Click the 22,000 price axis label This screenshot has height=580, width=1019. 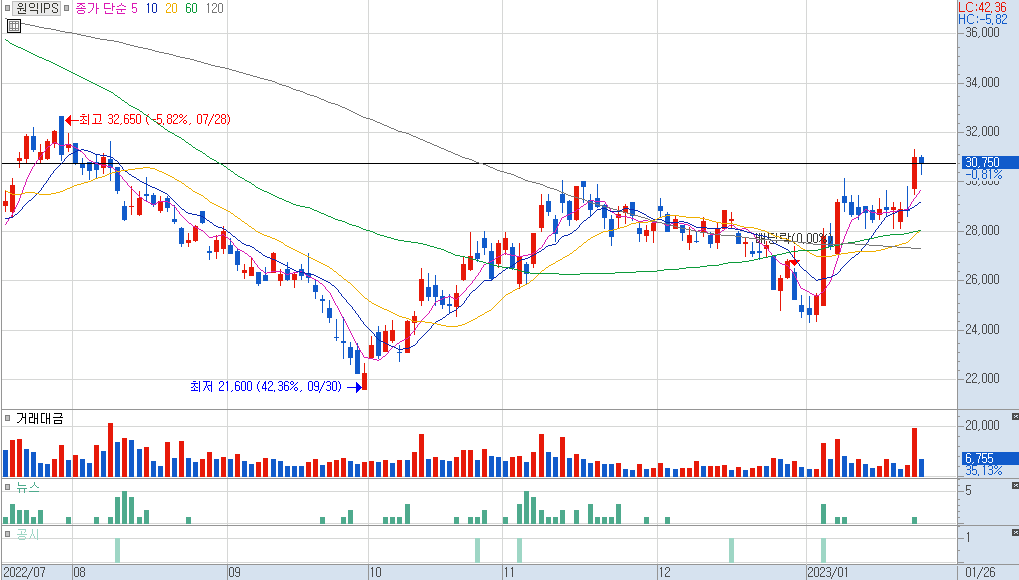point(982,378)
